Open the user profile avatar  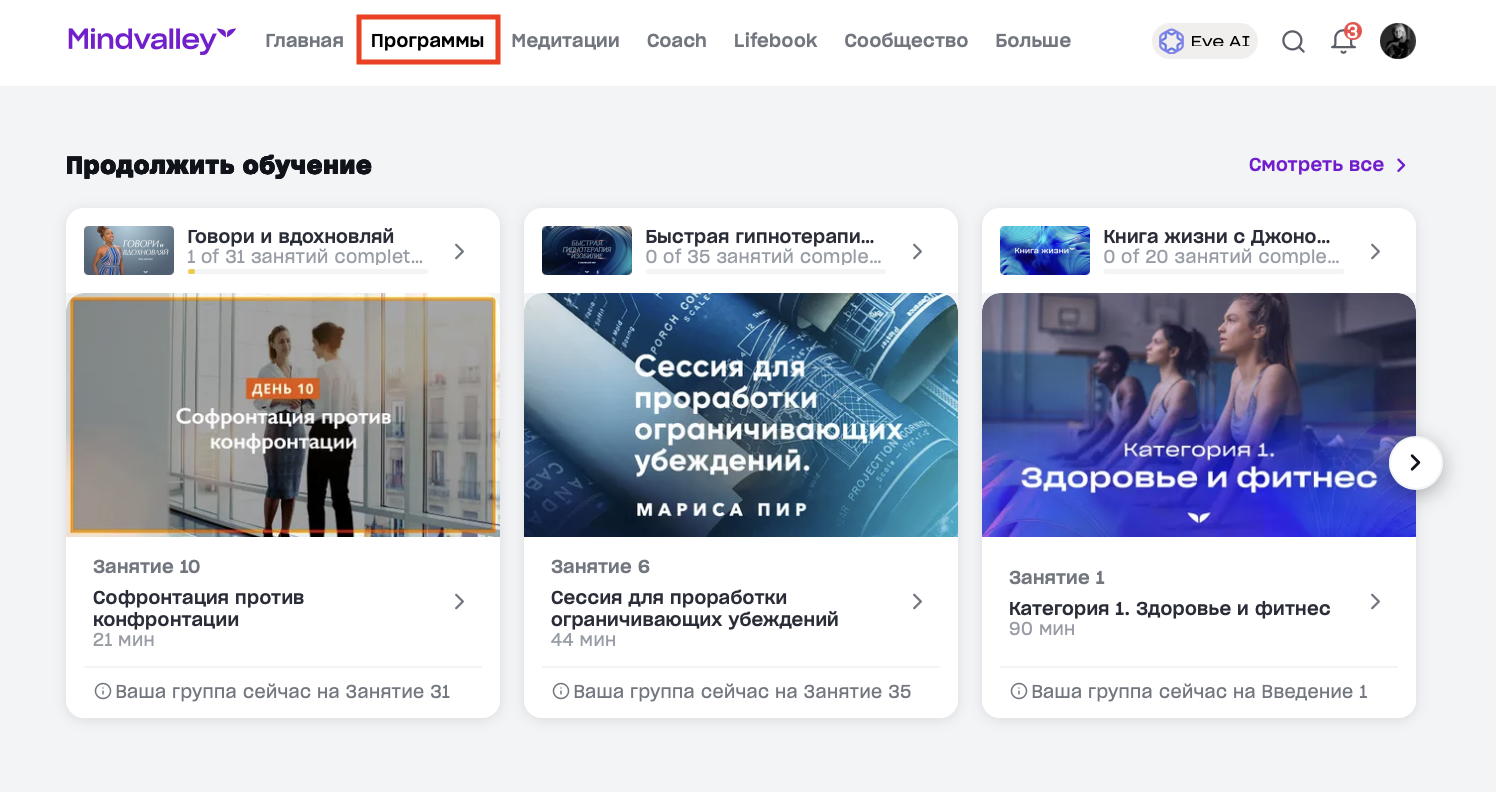pos(1397,41)
